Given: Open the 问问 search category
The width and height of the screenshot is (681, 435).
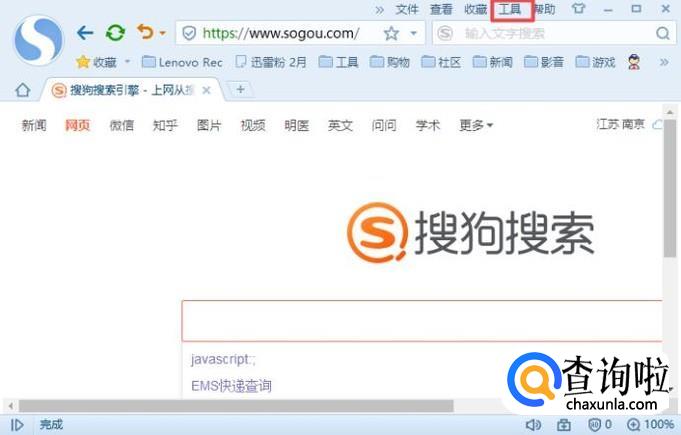Looking at the screenshot, I should [x=384, y=125].
